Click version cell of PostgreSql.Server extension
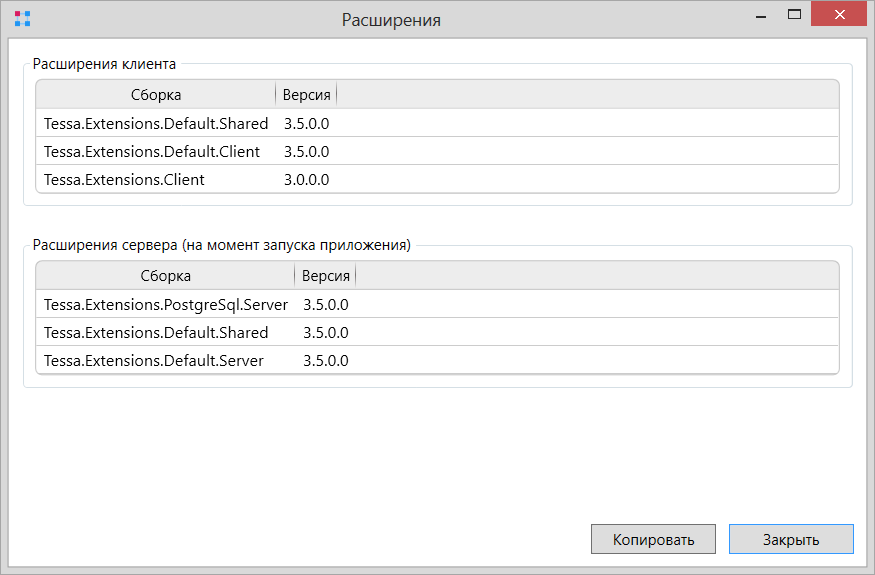Viewport: 875px width, 575px height. pos(326,305)
